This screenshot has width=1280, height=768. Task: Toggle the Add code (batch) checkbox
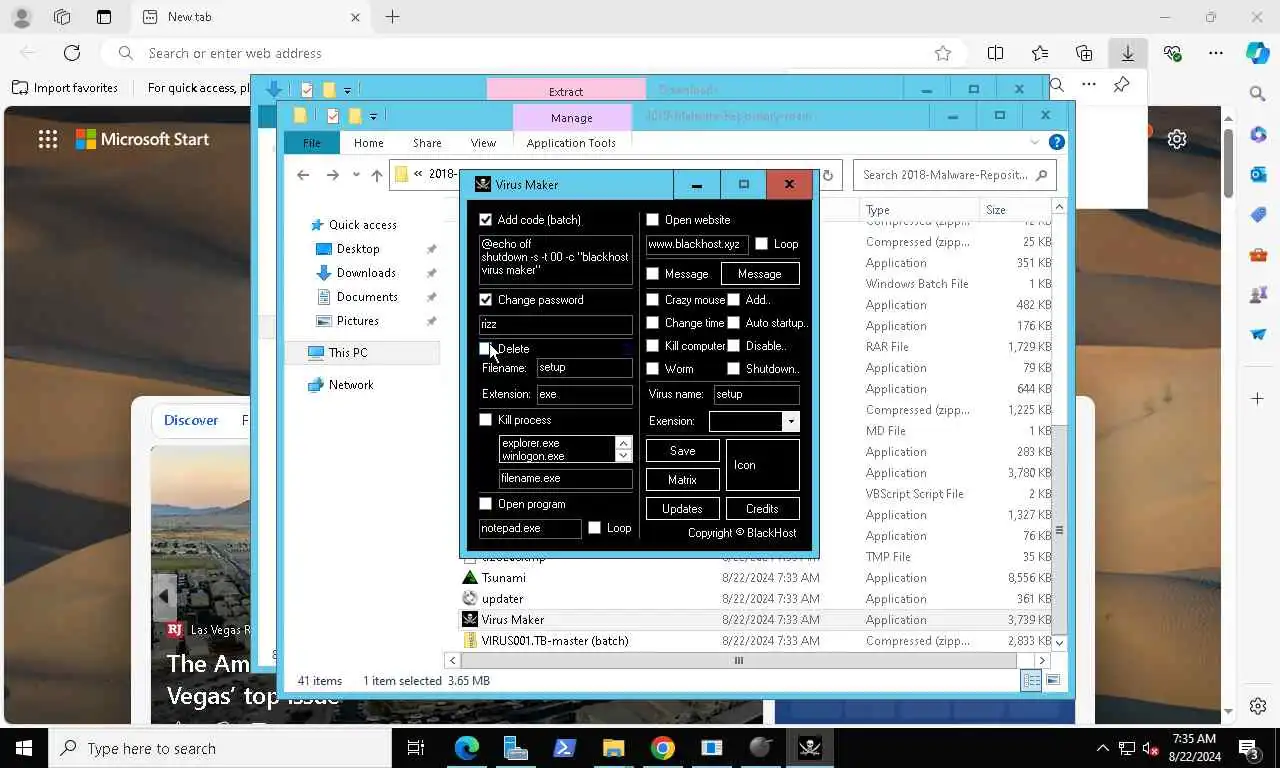pos(486,220)
